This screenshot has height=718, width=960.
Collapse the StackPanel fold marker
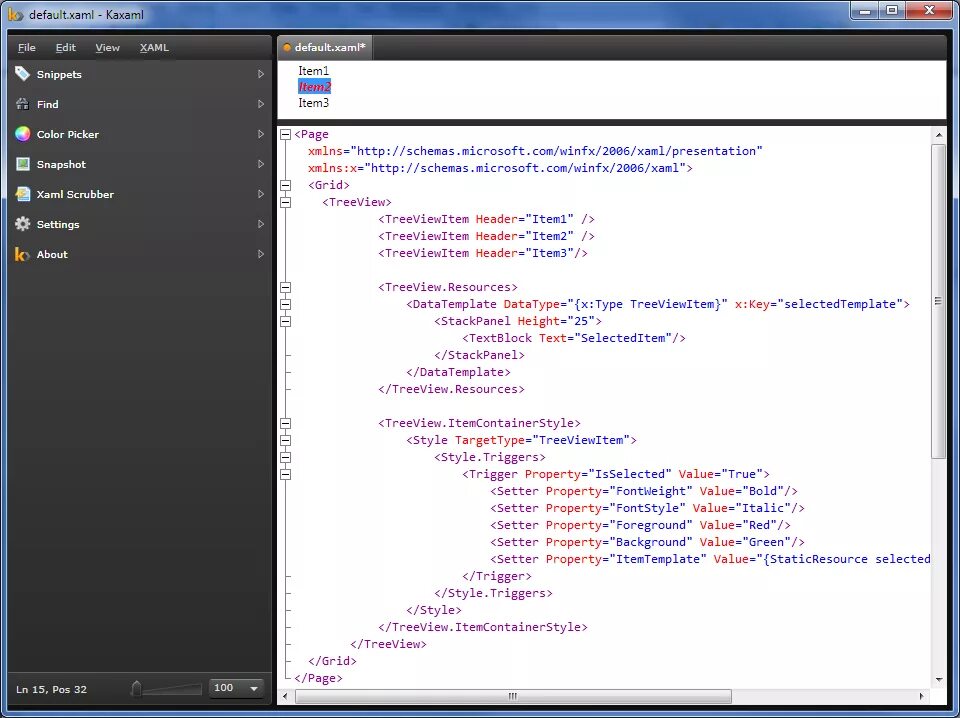pos(285,321)
